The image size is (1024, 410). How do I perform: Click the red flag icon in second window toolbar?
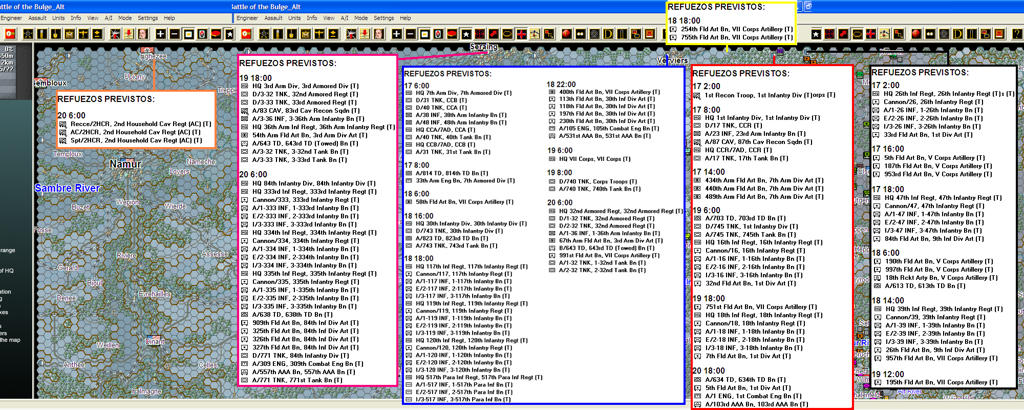[x=246, y=33]
